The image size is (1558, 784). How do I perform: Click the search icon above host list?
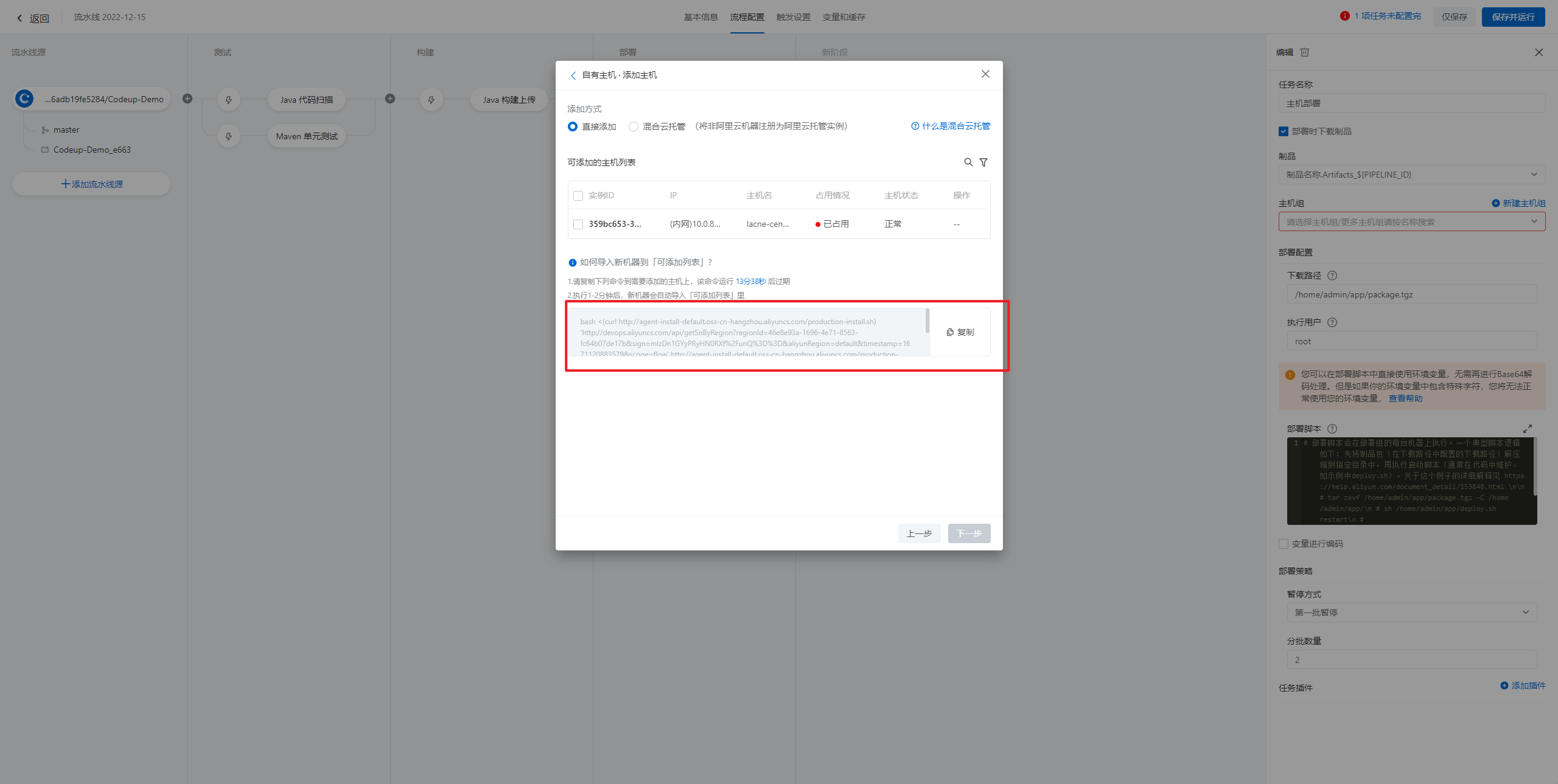click(x=968, y=162)
